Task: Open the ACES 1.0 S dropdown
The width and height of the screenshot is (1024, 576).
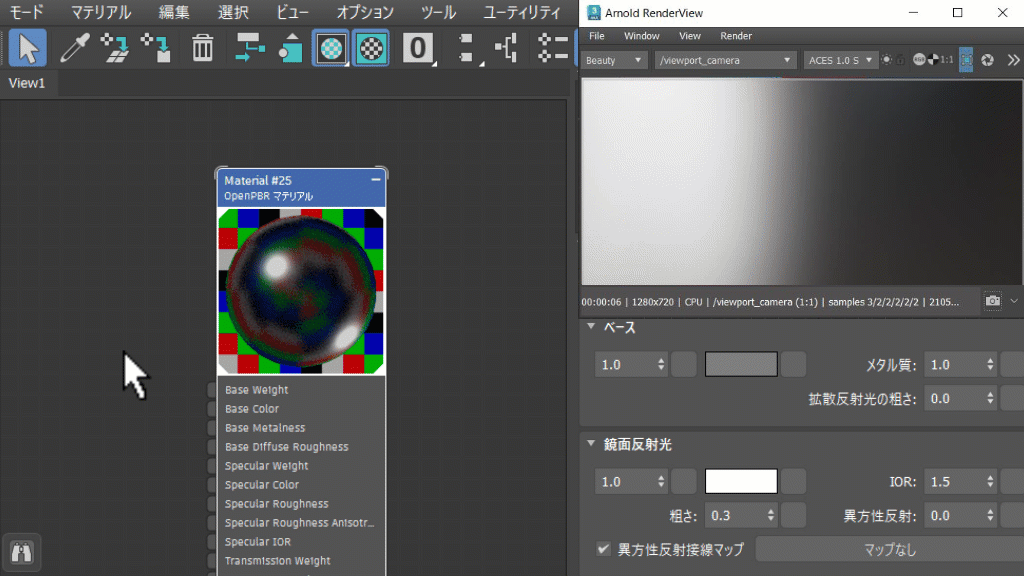Action: pyautogui.click(x=840, y=60)
